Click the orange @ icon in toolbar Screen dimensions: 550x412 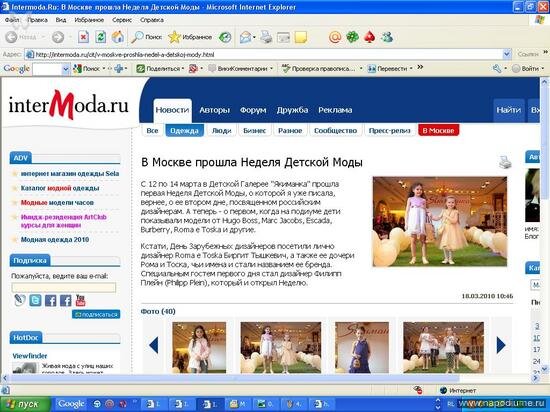pos(335,37)
